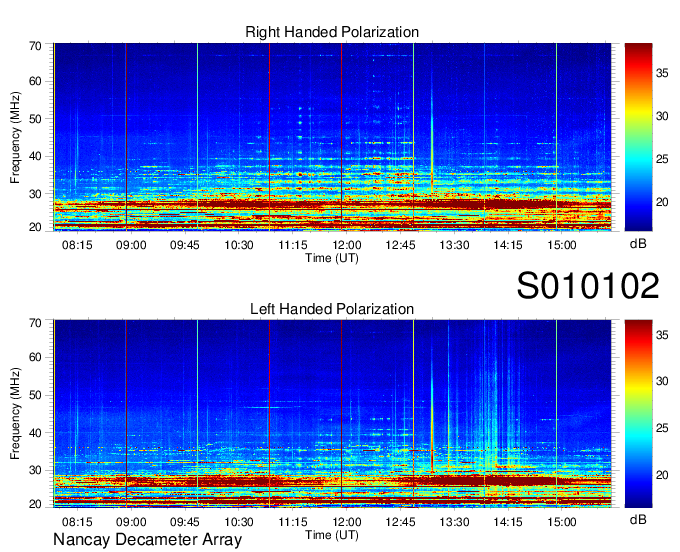The image size is (680, 552).
Task: Click the '70' frequency tick of the left-handed plot
Action: pos(35,323)
